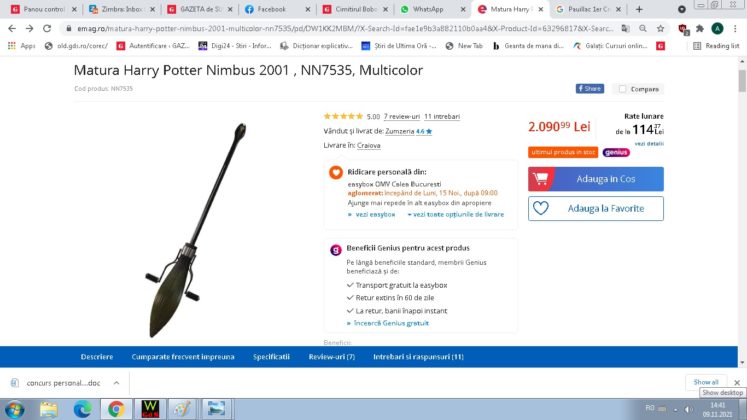Open a new browser tab with plus
This screenshot has width=747, height=420.
click(639, 9)
